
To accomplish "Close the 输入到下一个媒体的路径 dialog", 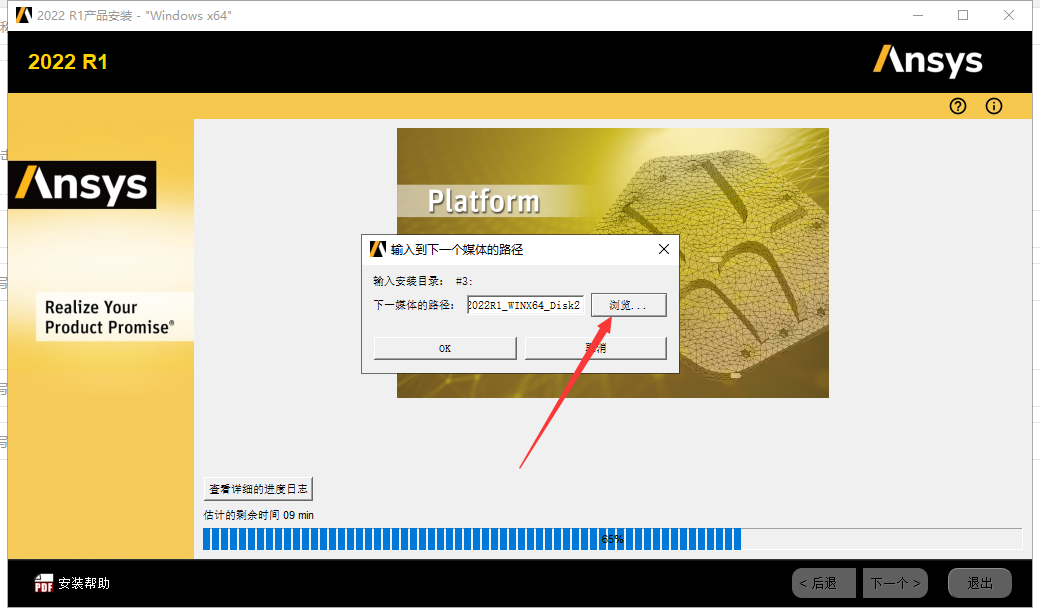I will click(663, 249).
